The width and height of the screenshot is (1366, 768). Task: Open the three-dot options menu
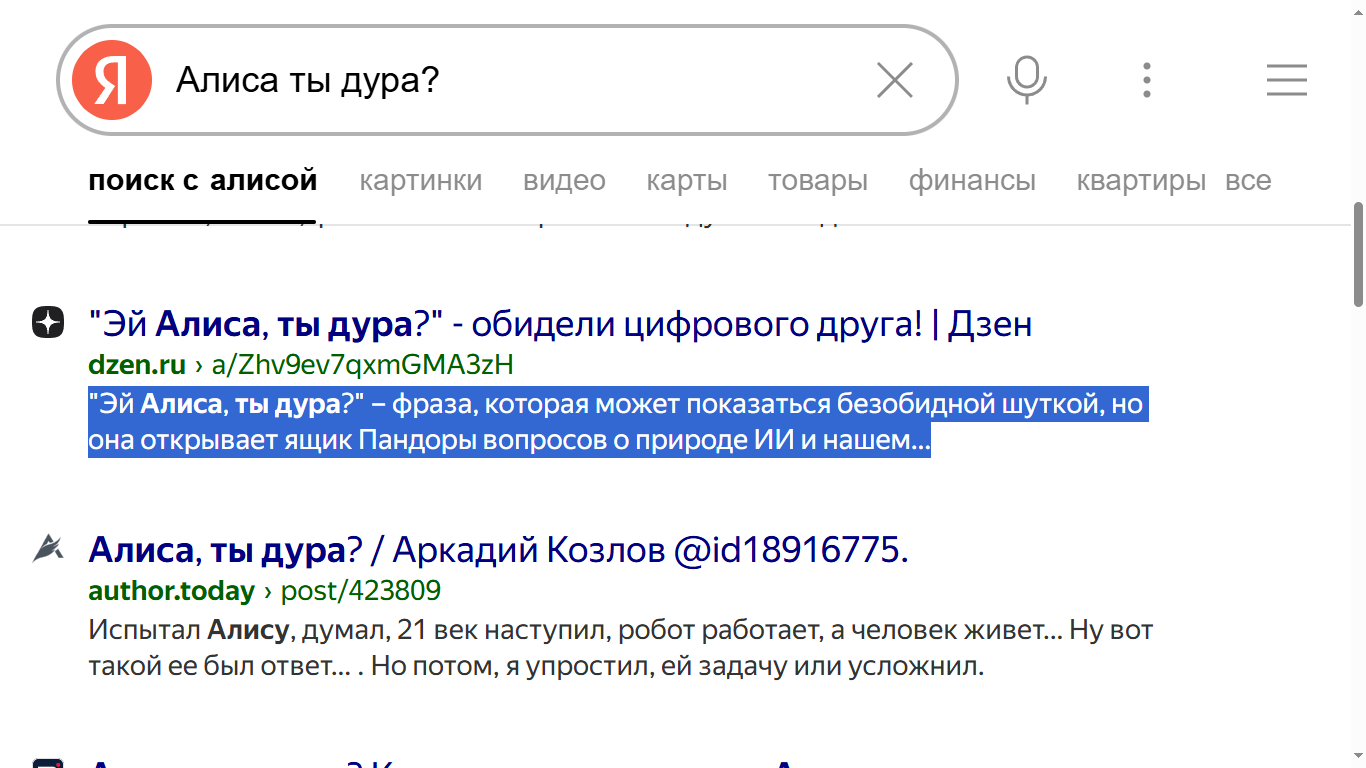(x=1147, y=80)
